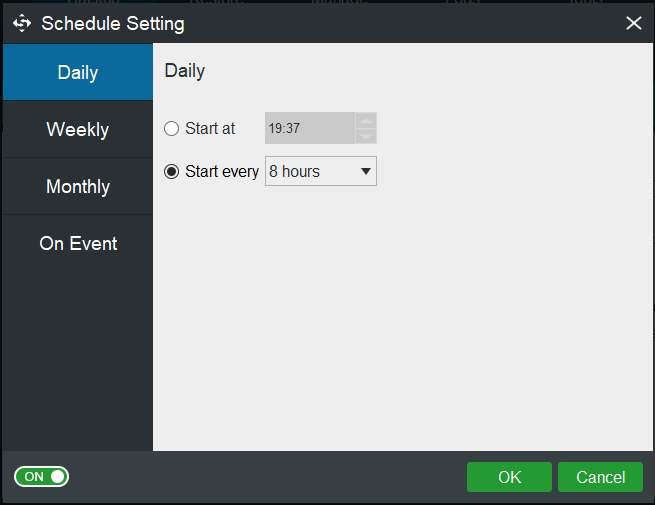Close the Schedule Setting dialog
This screenshot has width=655, height=505.
(x=633, y=23)
